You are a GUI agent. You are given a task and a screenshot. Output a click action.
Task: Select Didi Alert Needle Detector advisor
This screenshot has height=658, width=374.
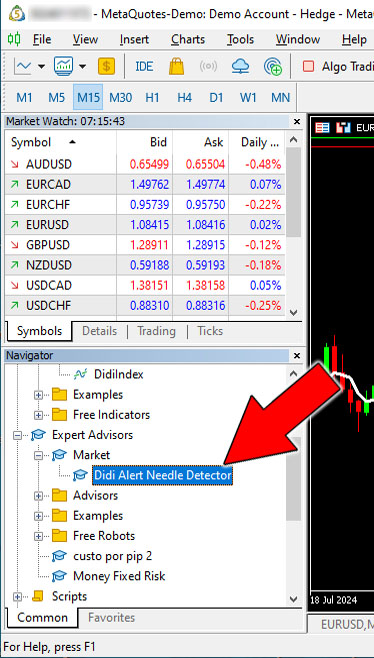tap(162, 475)
